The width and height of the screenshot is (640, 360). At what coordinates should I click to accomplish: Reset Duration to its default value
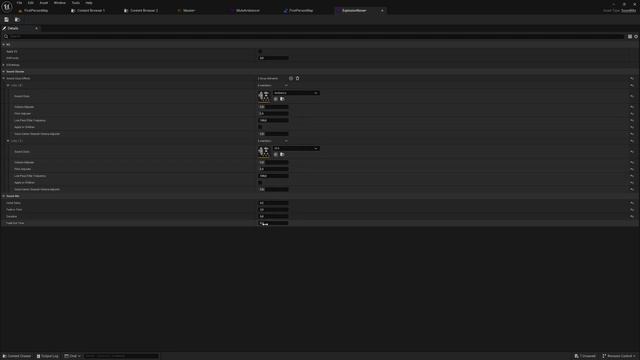tap(631, 216)
